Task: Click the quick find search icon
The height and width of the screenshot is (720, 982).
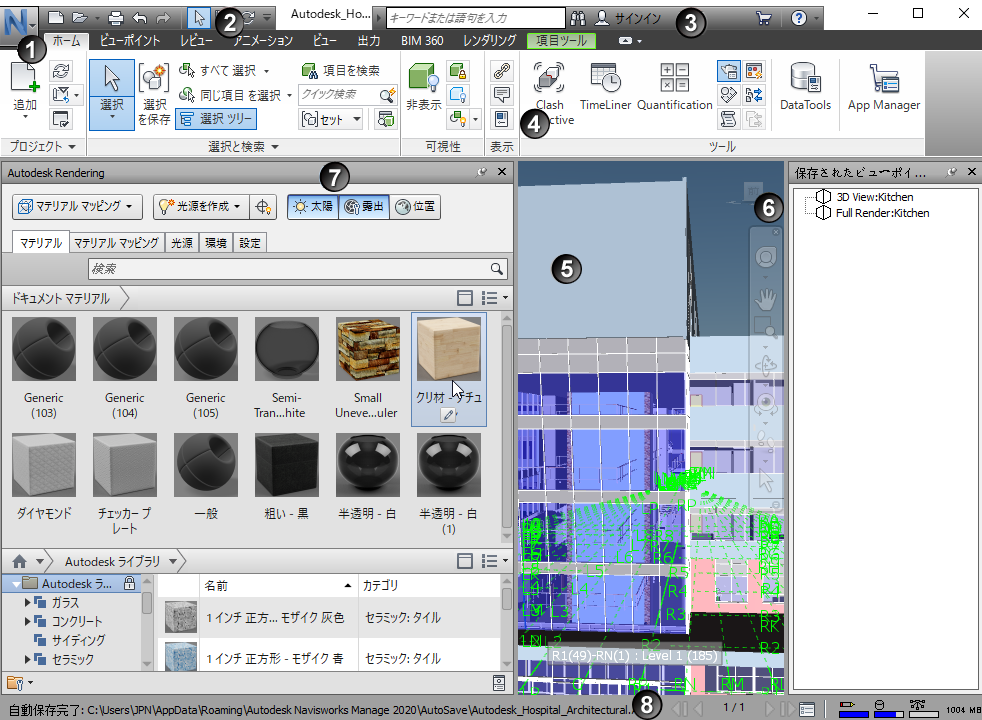Action: (x=388, y=95)
